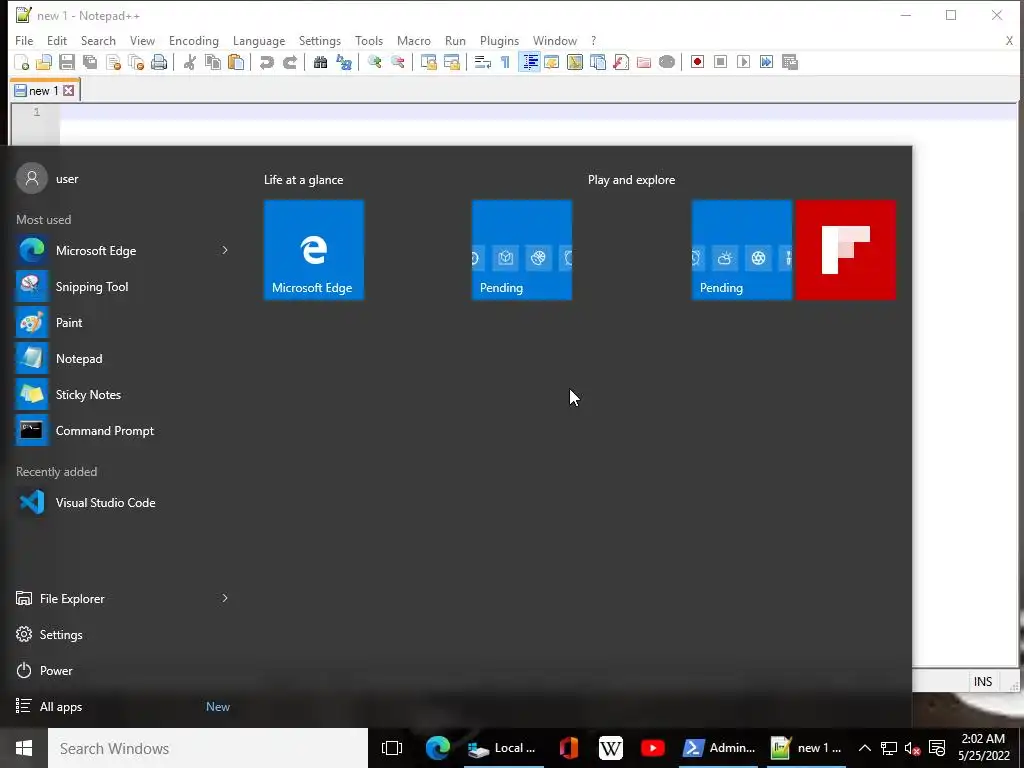Open the Action Center notification icon

[x=937, y=748]
